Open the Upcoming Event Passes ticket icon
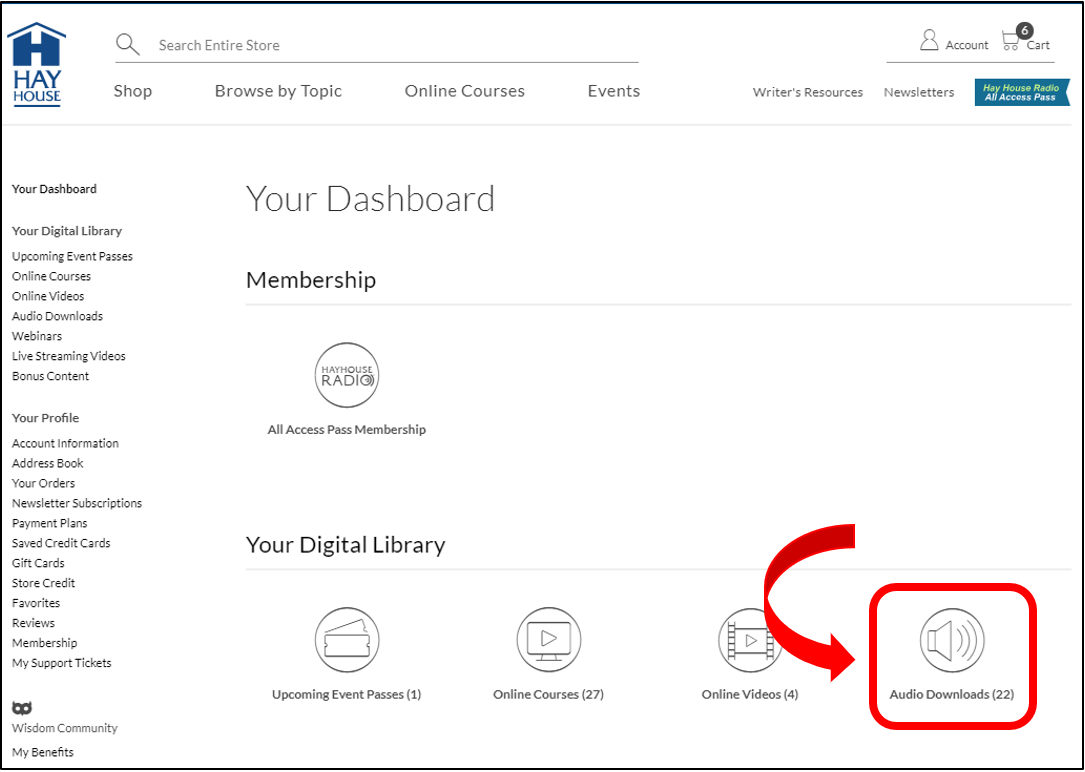 point(346,639)
